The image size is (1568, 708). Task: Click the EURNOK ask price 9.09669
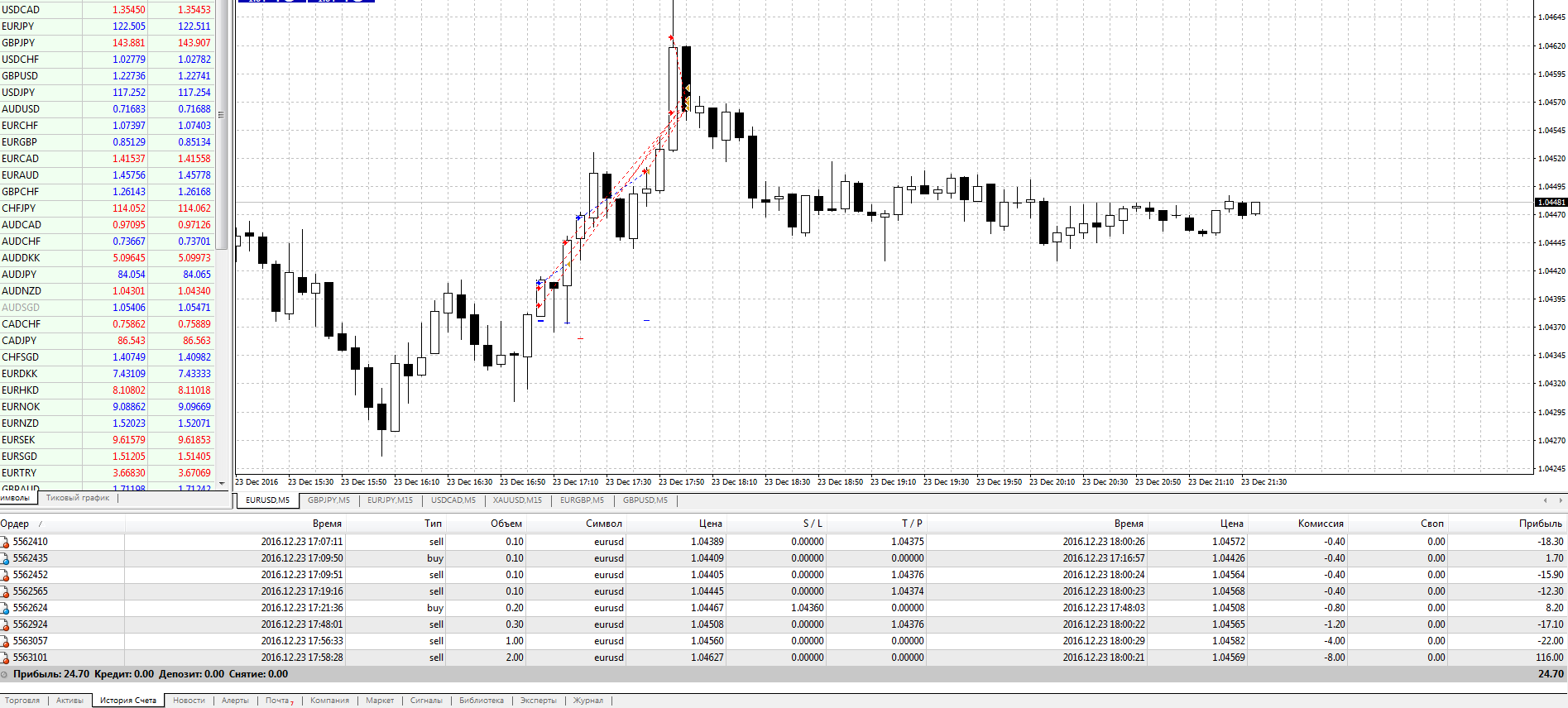pos(194,407)
